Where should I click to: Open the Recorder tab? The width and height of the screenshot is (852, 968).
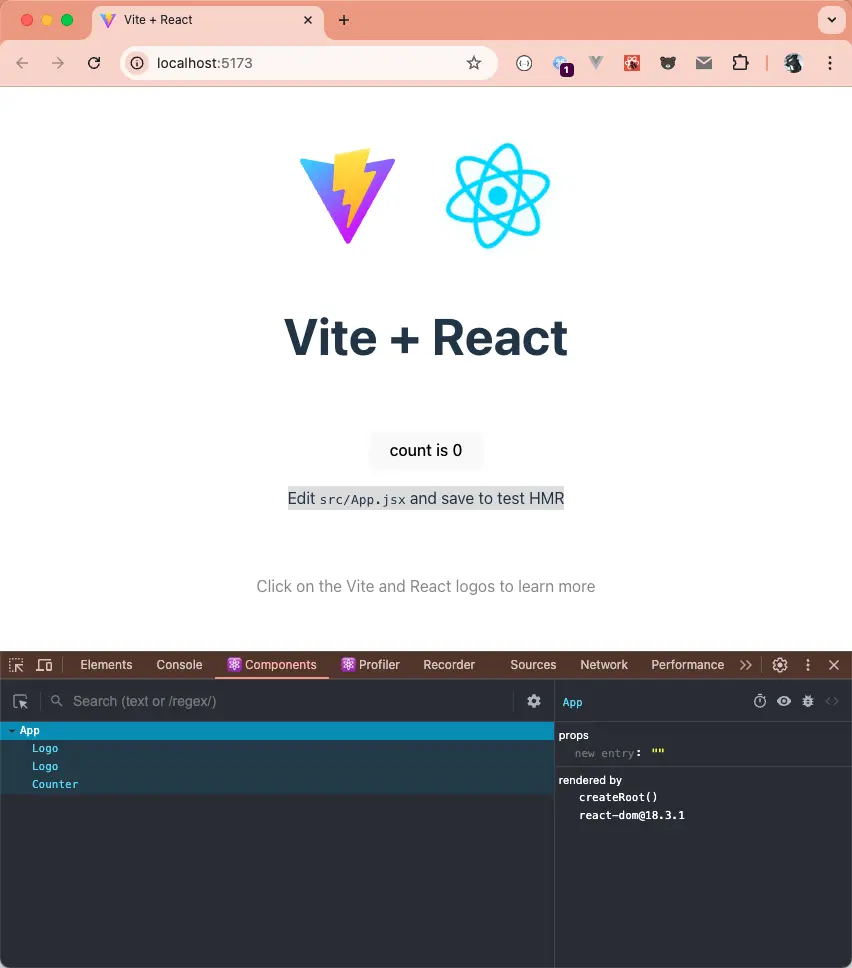coord(449,665)
